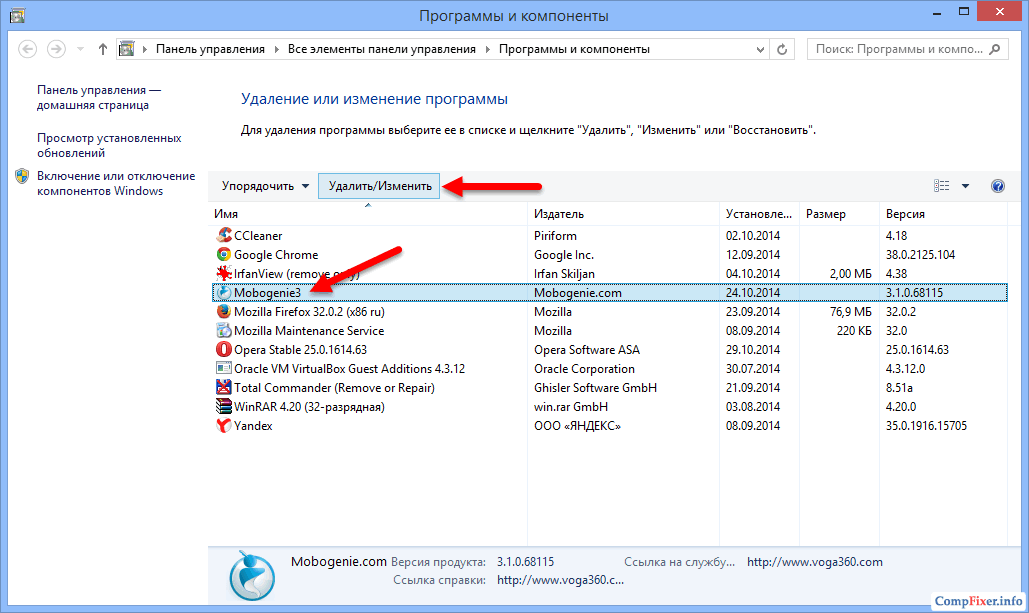The height and width of the screenshot is (613, 1029).
Task: Sort by the Версия column header
Action: [905, 214]
